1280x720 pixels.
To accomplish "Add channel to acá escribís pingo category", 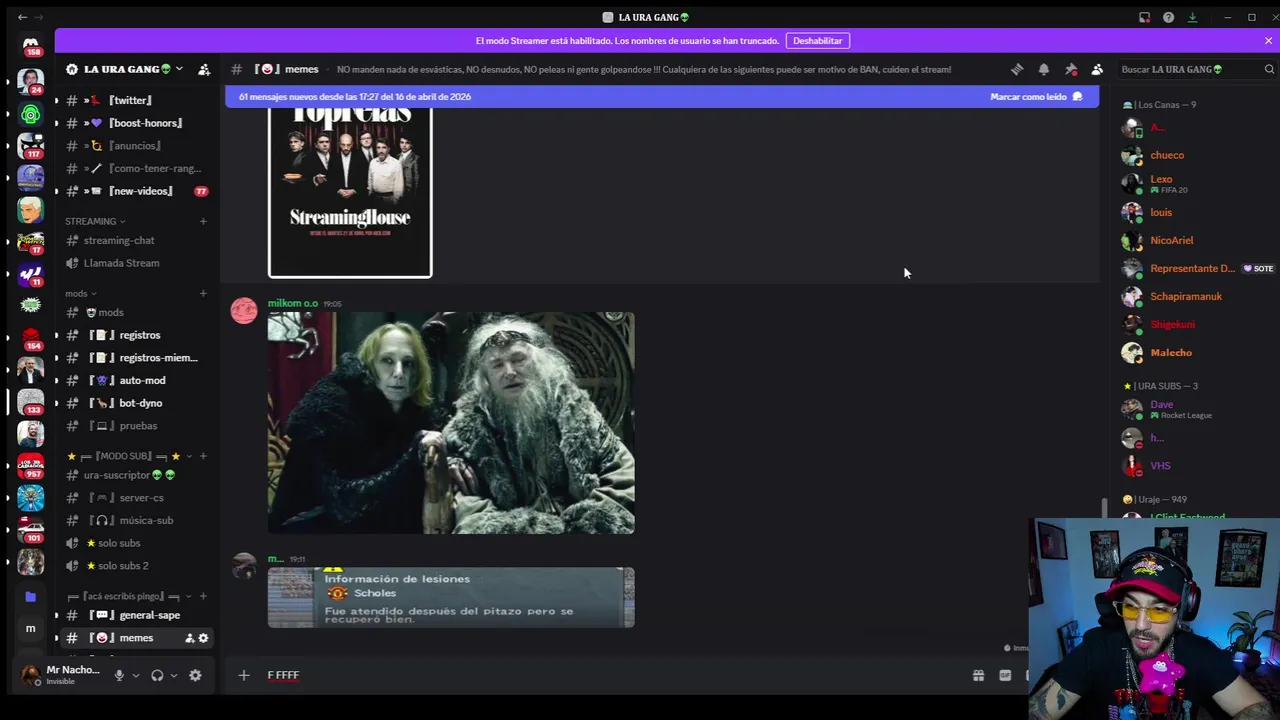I will pyautogui.click(x=203, y=596).
